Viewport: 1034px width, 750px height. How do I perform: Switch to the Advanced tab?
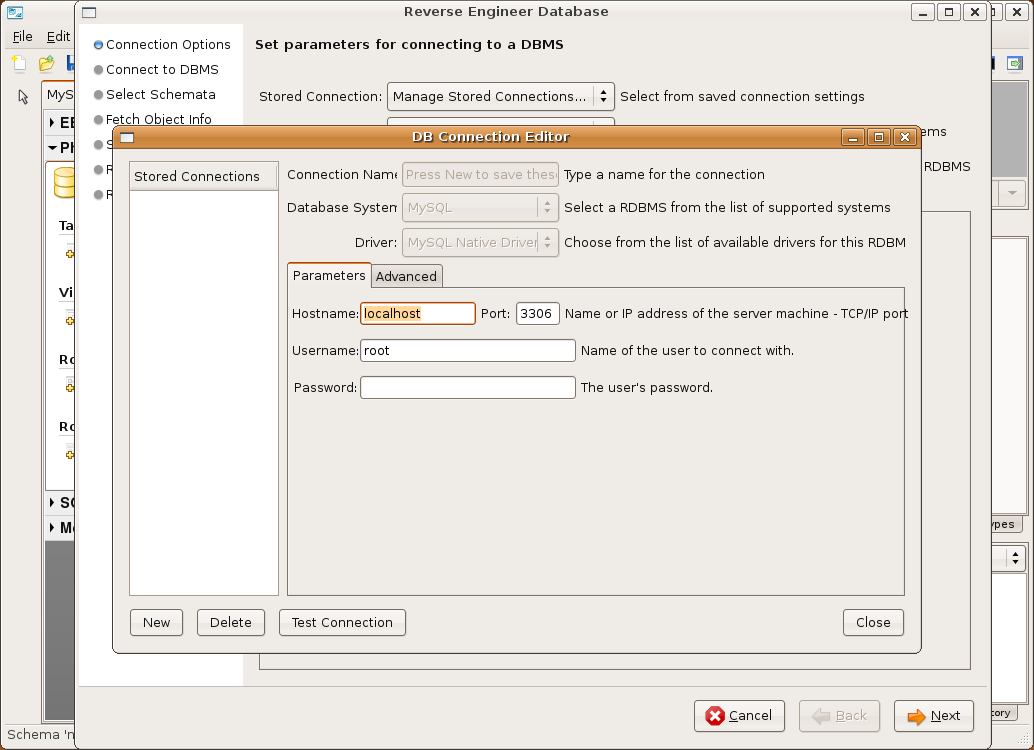coord(406,277)
